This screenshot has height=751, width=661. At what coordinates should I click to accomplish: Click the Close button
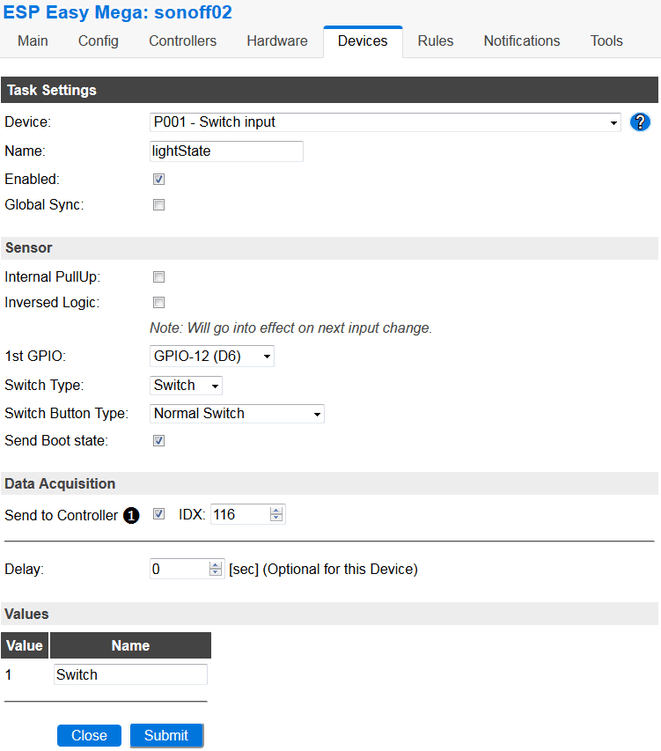click(x=89, y=735)
